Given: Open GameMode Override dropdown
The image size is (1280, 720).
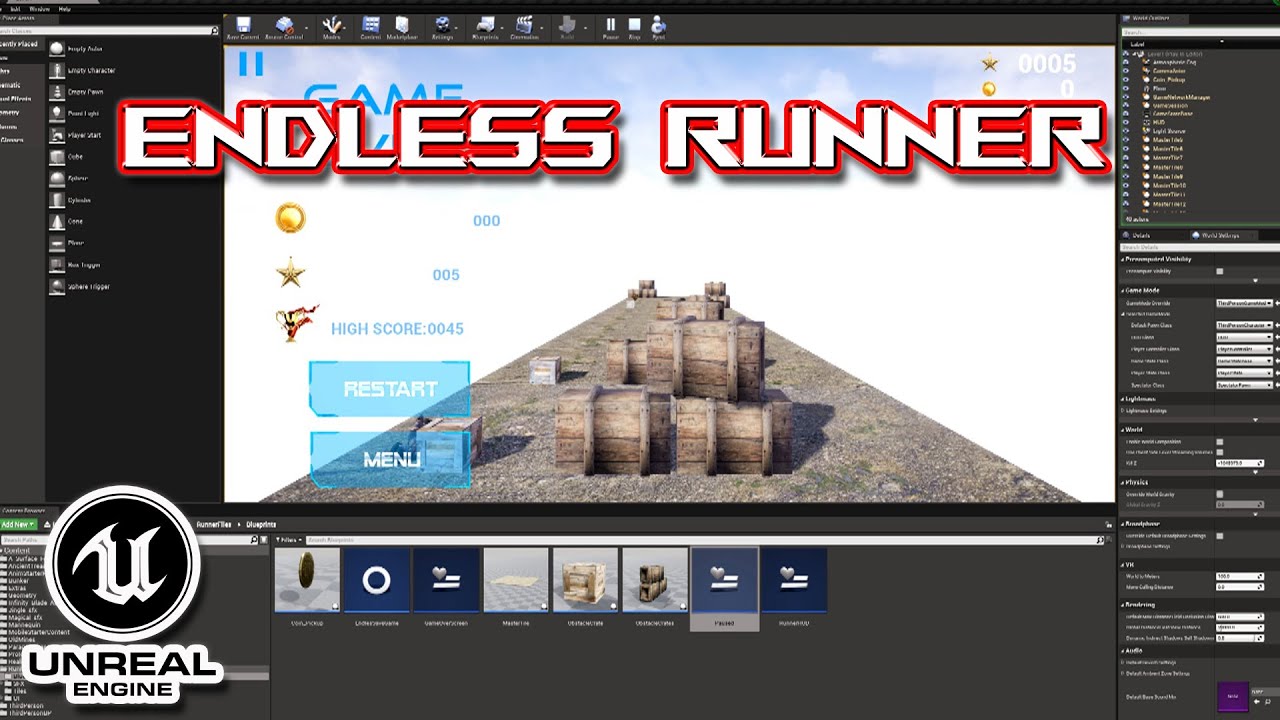Looking at the screenshot, I should [1244, 303].
